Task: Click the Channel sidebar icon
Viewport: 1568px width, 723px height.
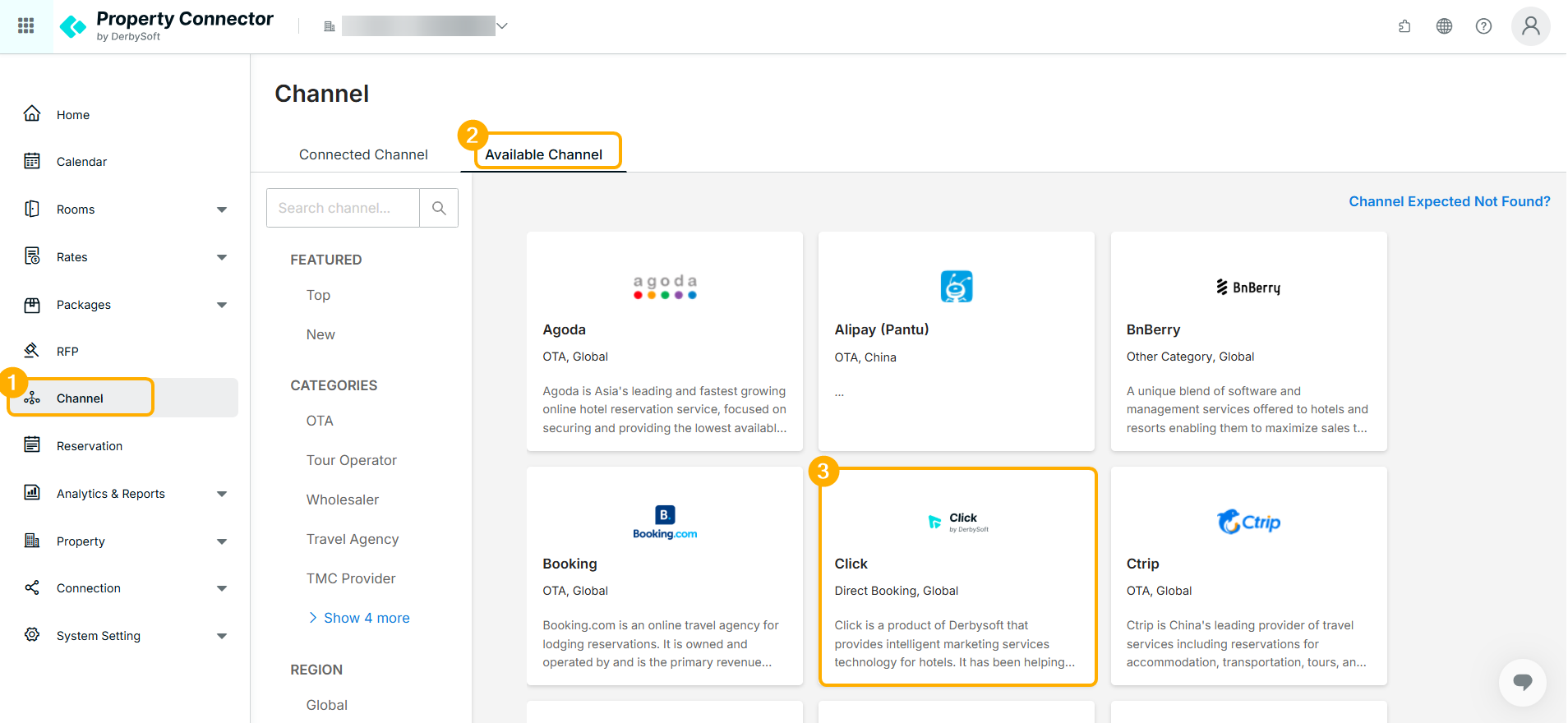Action: (x=32, y=398)
